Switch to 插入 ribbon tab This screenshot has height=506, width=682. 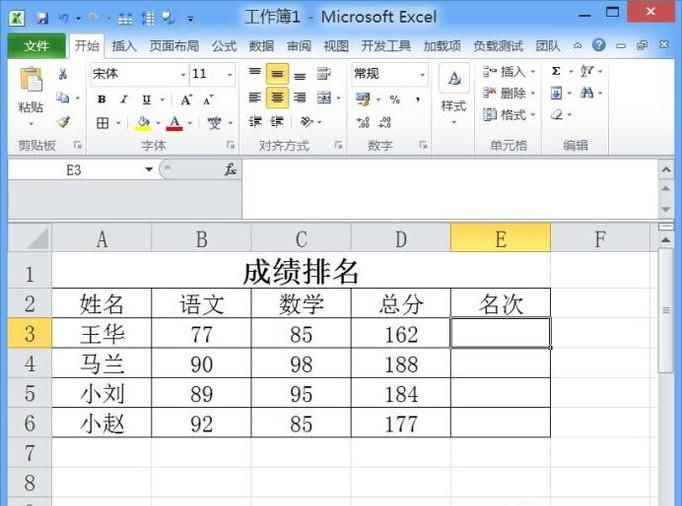[124, 46]
